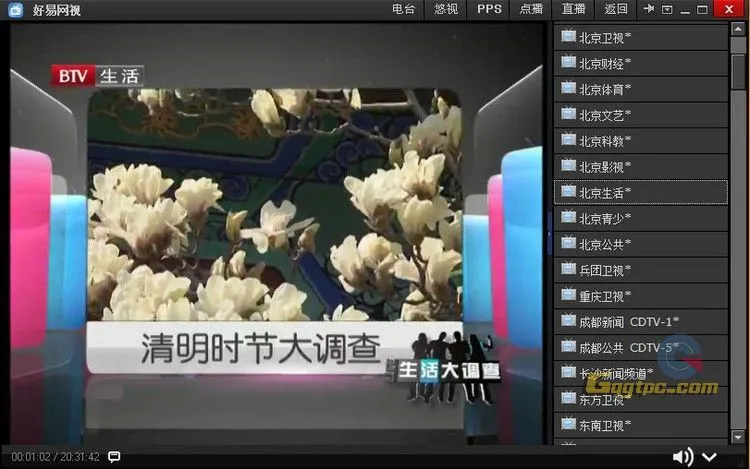The image size is (750, 469).
Task: Select channel 兵团卫视
Action: click(640, 270)
